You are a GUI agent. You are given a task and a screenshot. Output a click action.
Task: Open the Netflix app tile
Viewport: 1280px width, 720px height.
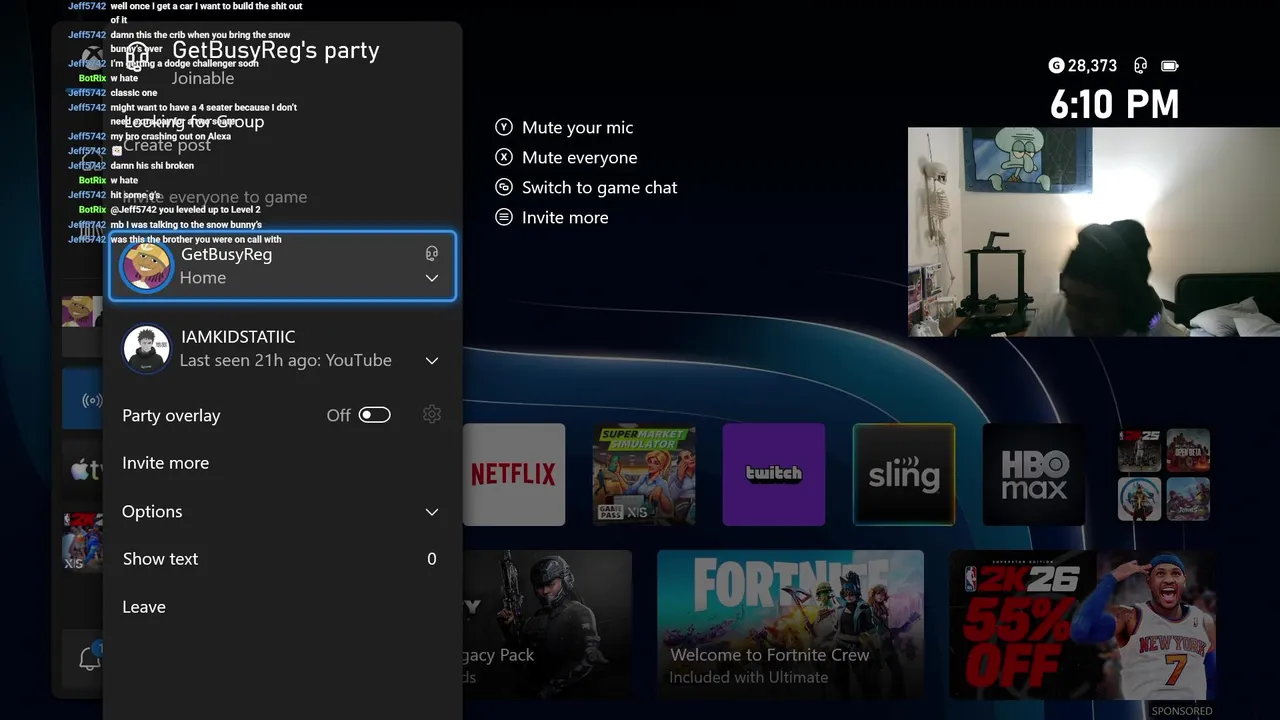[x=514, y=474]
